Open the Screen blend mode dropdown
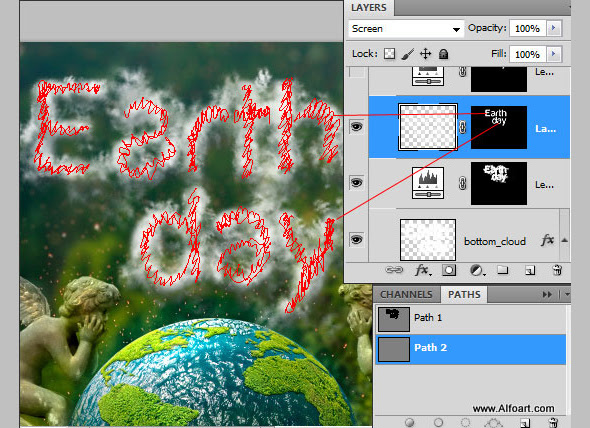Screen dimensions: 590x428 pyautogui.click(x=406, y=29)
